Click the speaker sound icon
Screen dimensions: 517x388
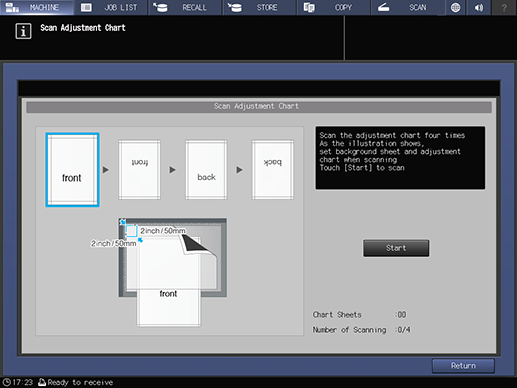coord(479,7)
